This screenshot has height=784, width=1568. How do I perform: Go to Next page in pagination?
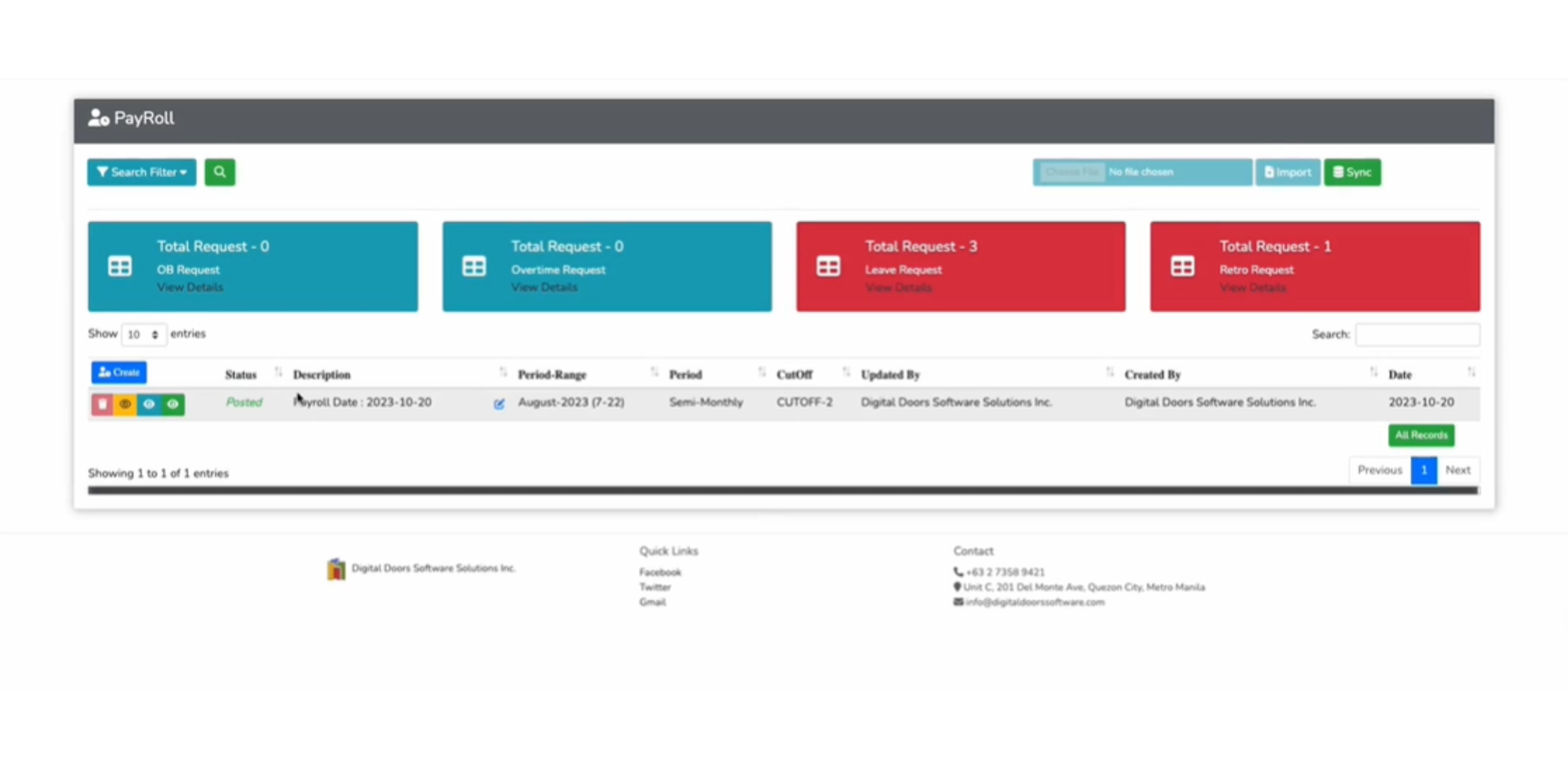(x=1458, y=470)
